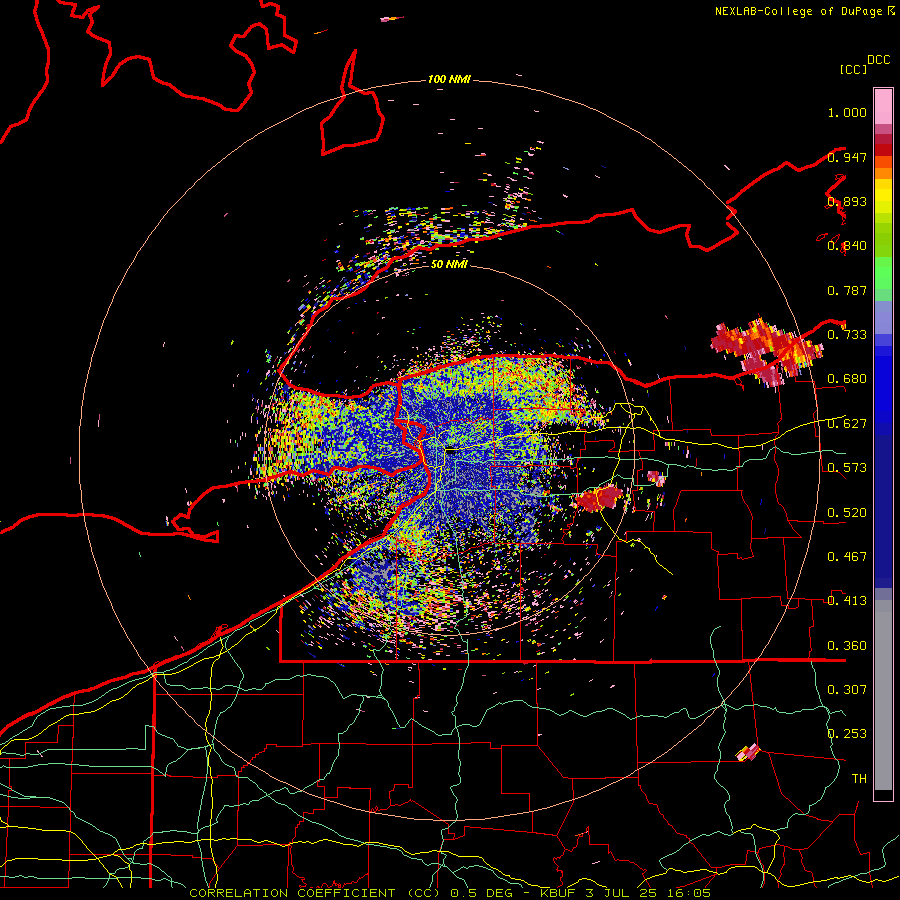Click the TH label at legend bottom
The height and width of the screenshot is (900, 900).
(859, 778)
